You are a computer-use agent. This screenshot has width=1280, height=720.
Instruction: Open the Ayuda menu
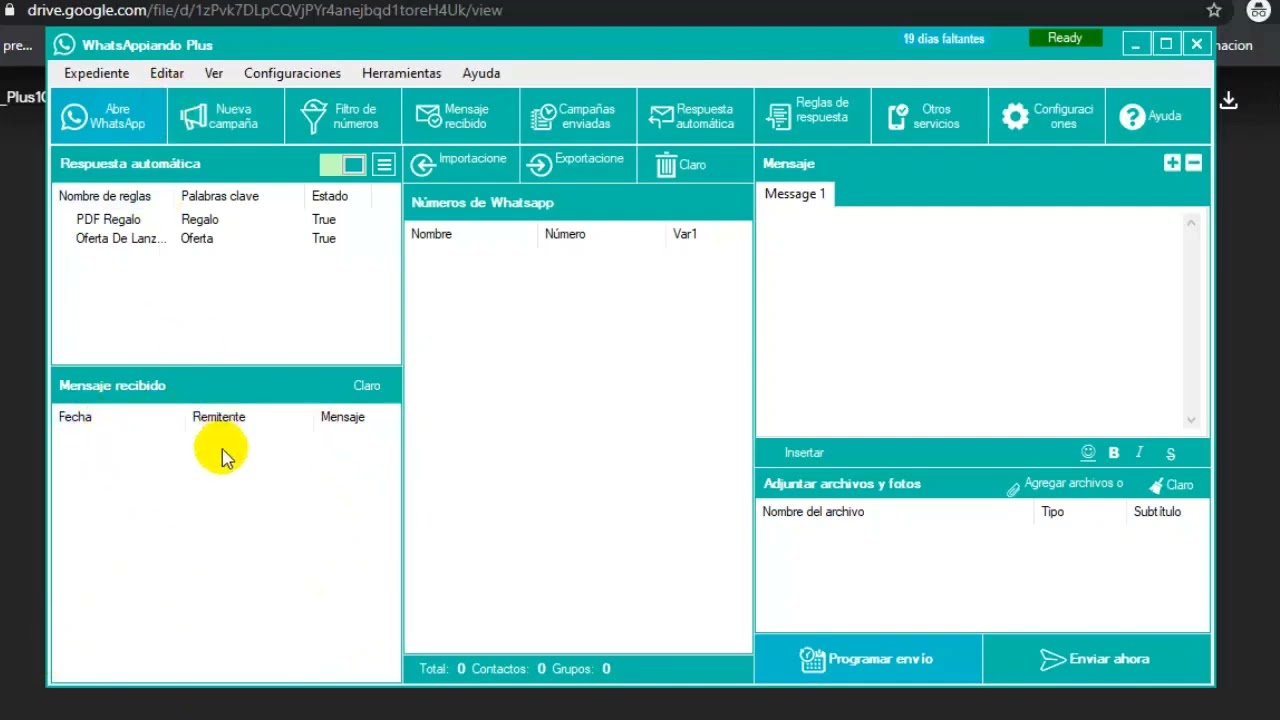click(481, 73)
